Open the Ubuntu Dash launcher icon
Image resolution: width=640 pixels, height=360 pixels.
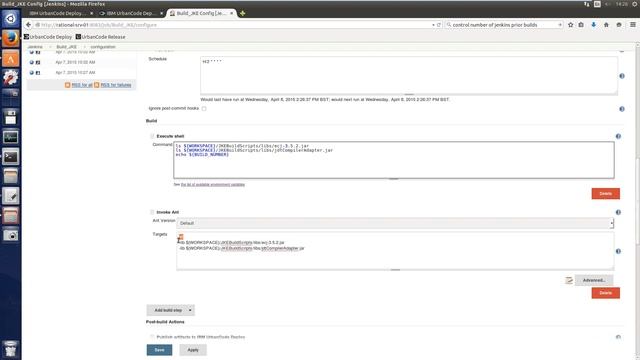(x=11, y=19)
